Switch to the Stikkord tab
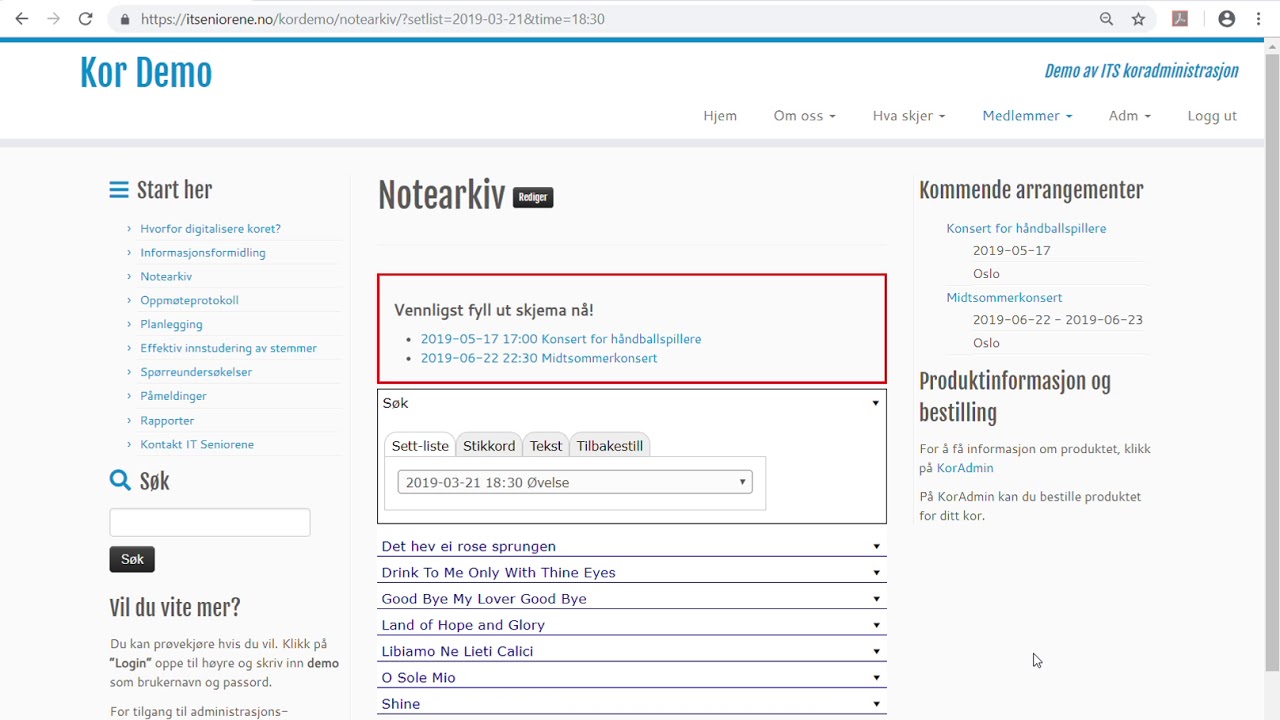The width and height of the screenshot is (1280, 720). 489,446
